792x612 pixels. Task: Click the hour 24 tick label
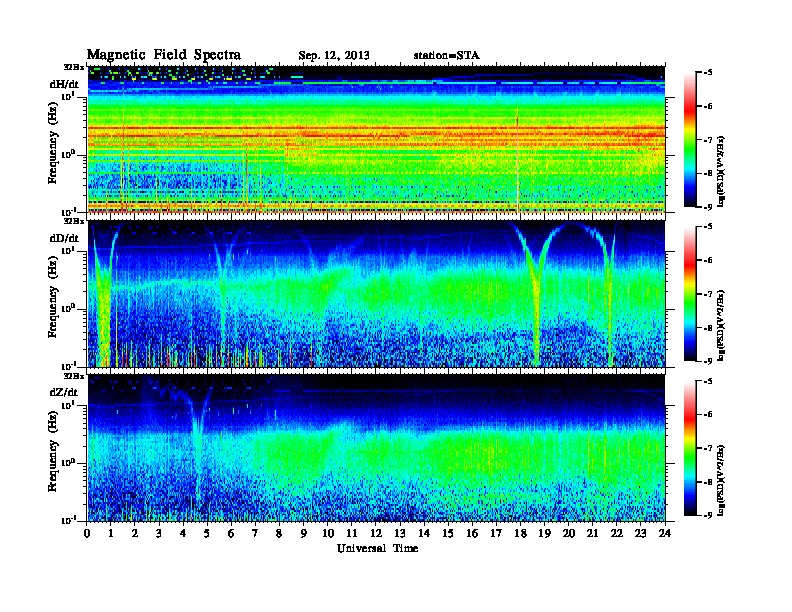coord(665,533)
